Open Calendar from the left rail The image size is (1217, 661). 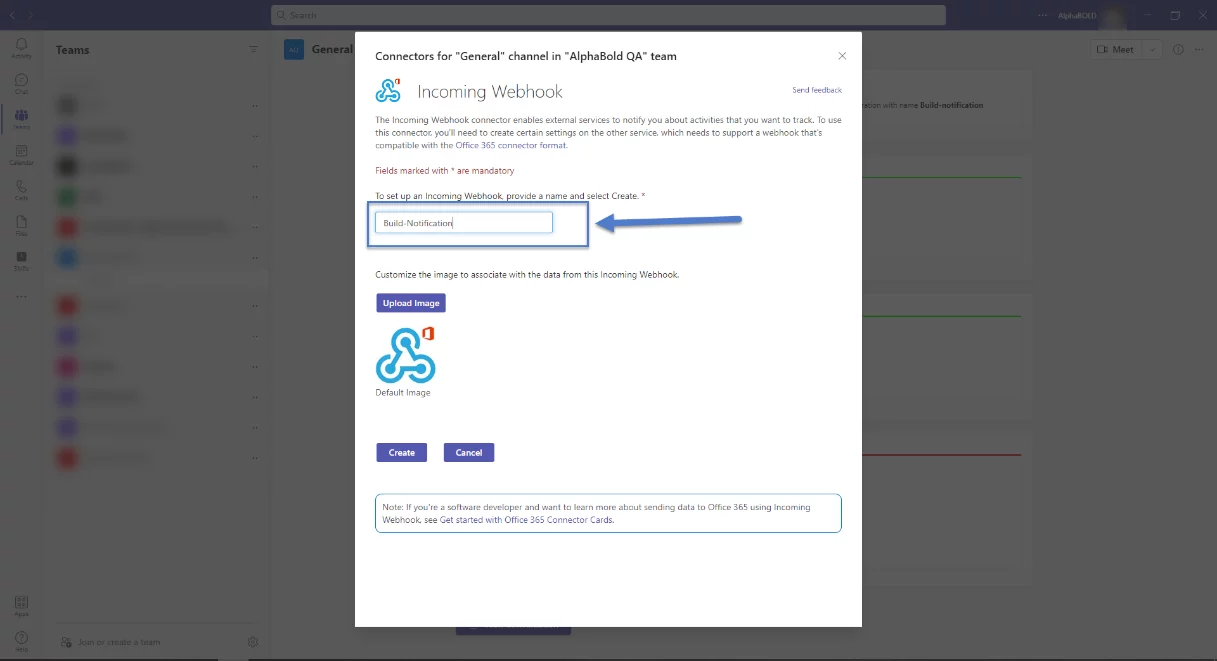point(21,154)
